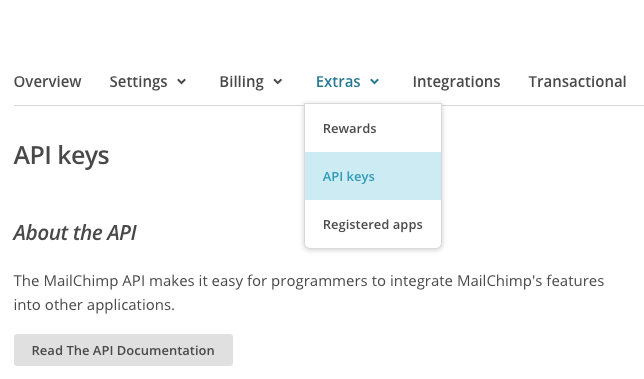The width and height of the screenshot is (644, 379).
Task: Click the MailChimp API description paragraph
Action: pos(309,293)
